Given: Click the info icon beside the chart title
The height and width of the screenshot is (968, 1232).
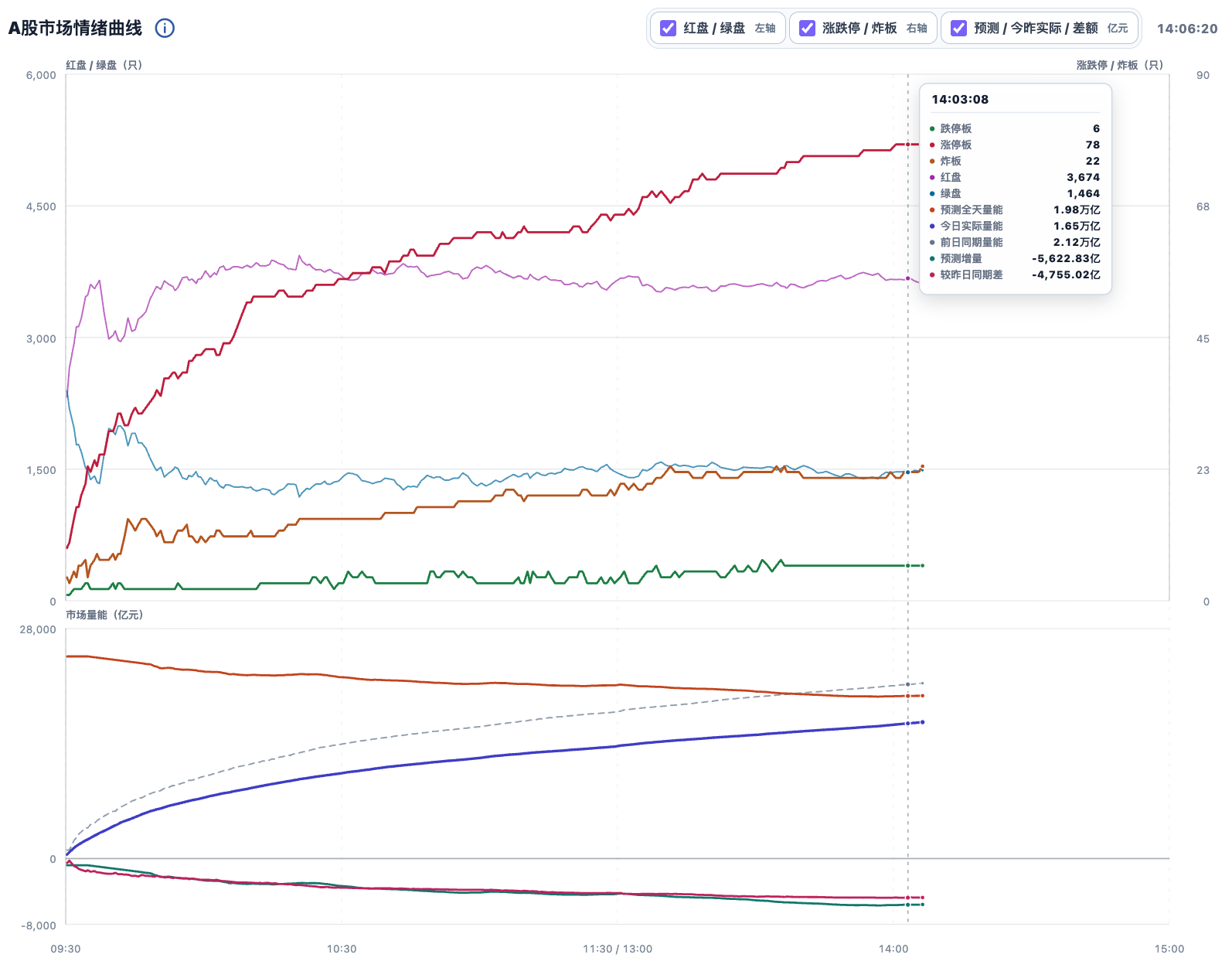Looking at the screenshot, I should point(165,28).
